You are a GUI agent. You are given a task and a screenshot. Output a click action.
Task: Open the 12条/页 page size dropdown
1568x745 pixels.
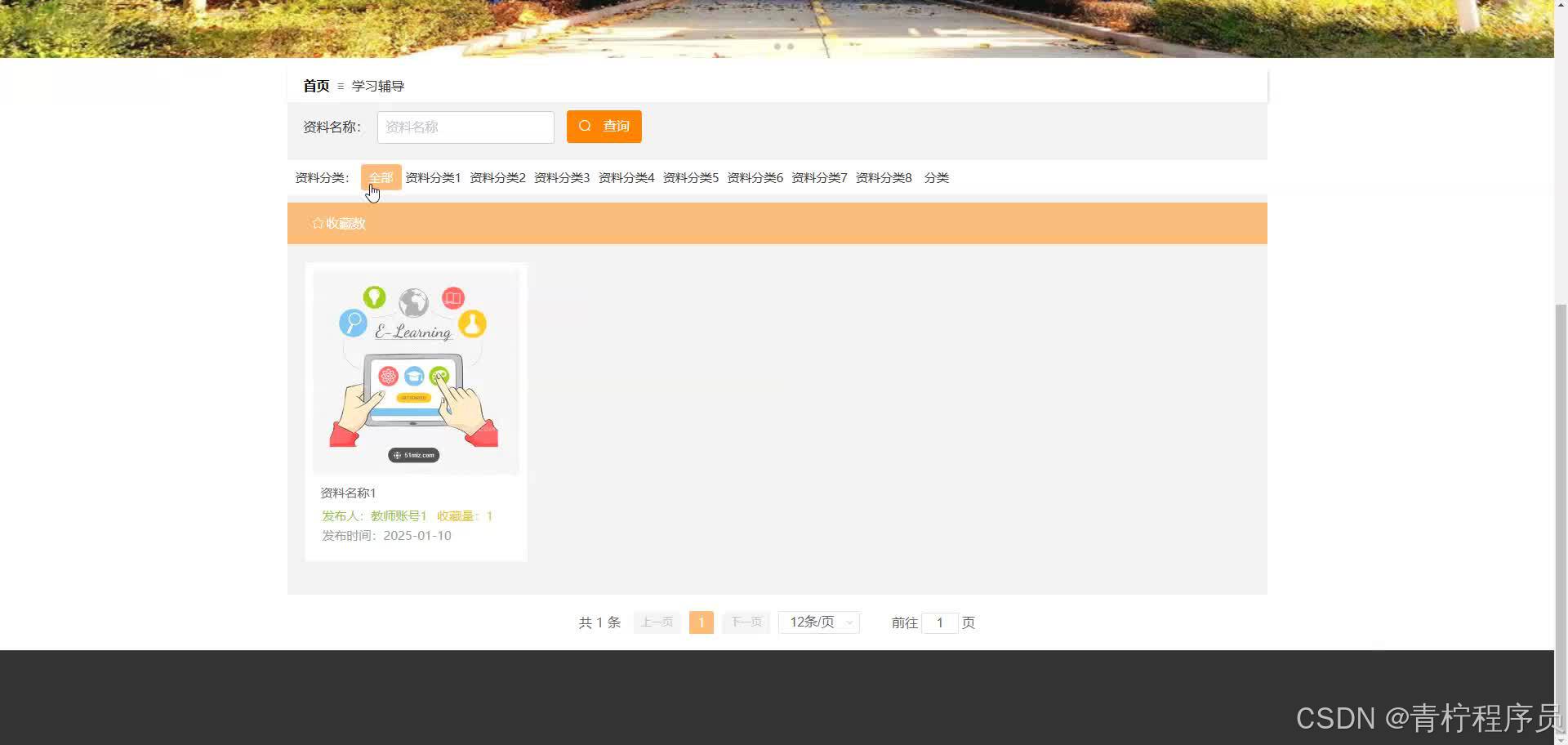click(x=817, y=622)
